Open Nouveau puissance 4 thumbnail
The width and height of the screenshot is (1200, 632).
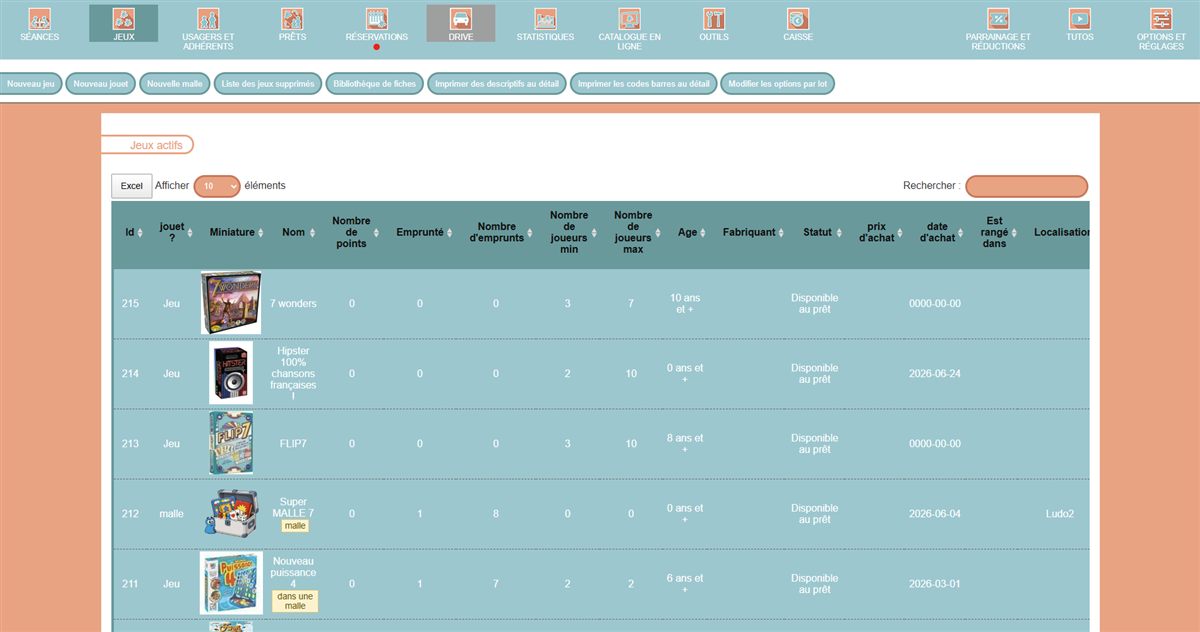coord(231,583)
